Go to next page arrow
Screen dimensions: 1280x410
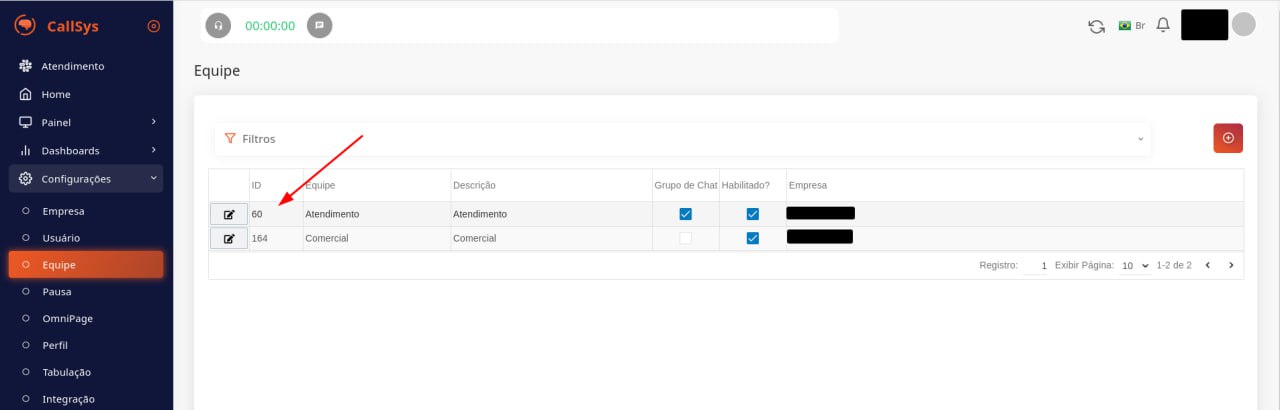click(x=1231, y=265)
